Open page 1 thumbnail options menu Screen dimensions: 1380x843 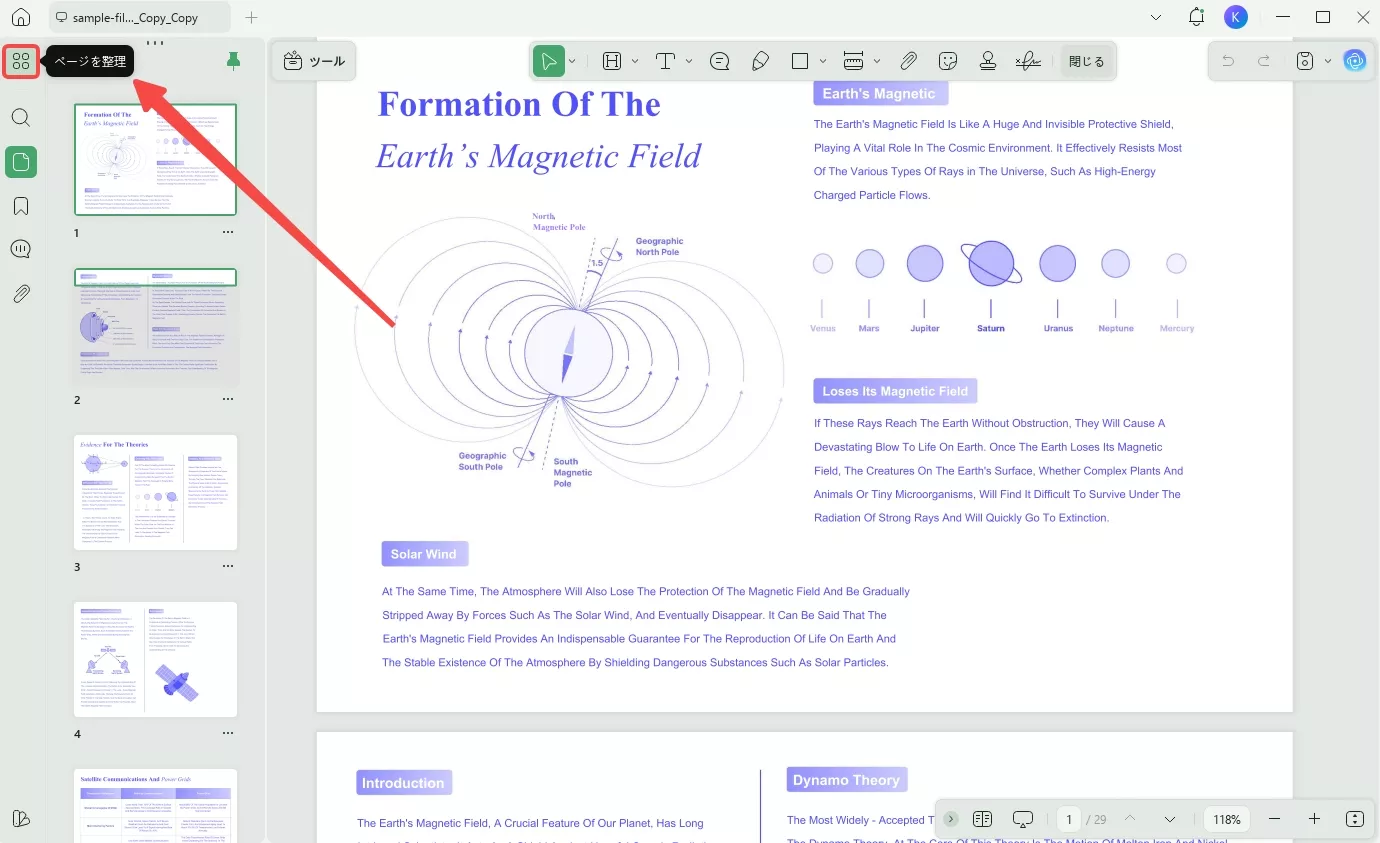tap(228, 232)
